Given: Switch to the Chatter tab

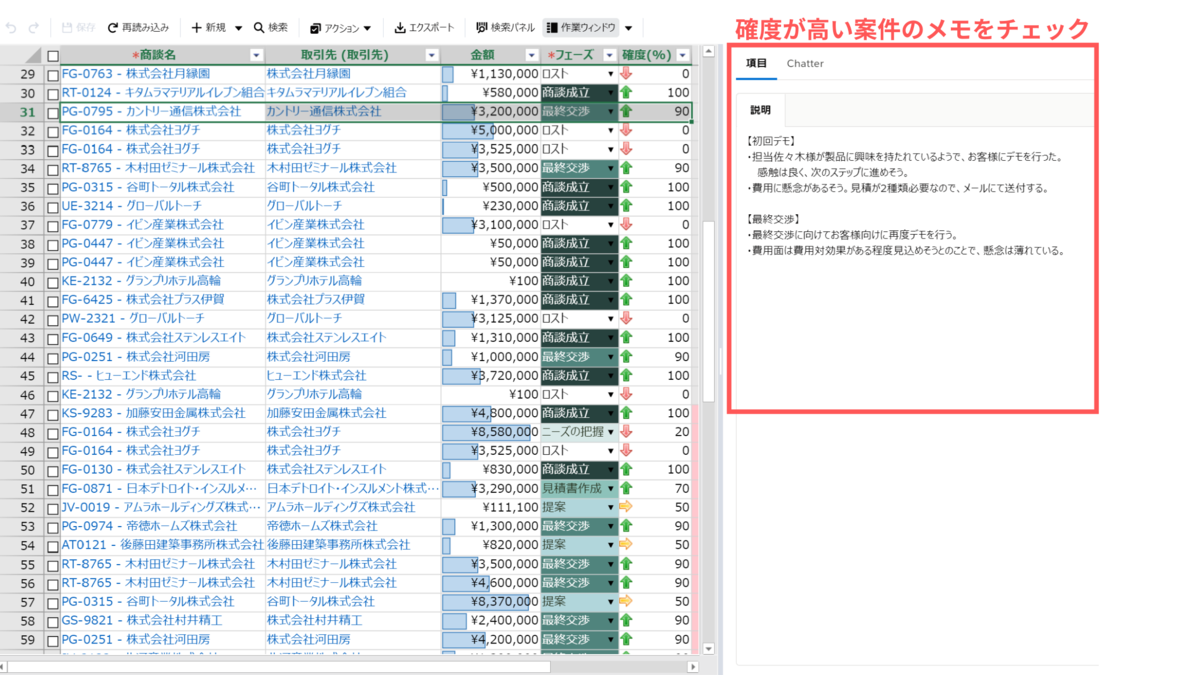Looking at the screenshot, I should tap(805, 63).
